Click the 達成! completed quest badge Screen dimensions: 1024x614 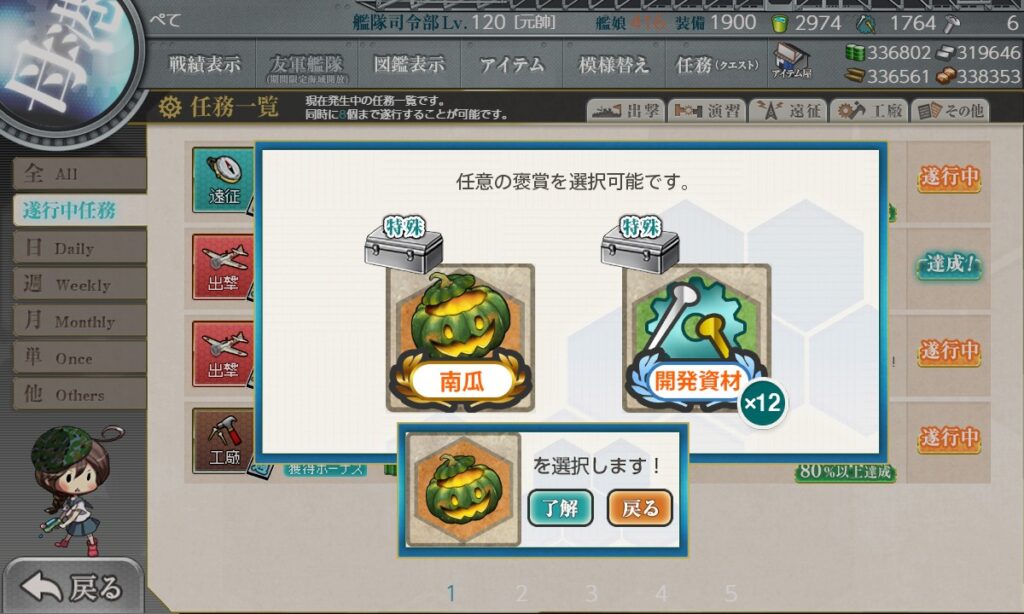pos(950,264)
